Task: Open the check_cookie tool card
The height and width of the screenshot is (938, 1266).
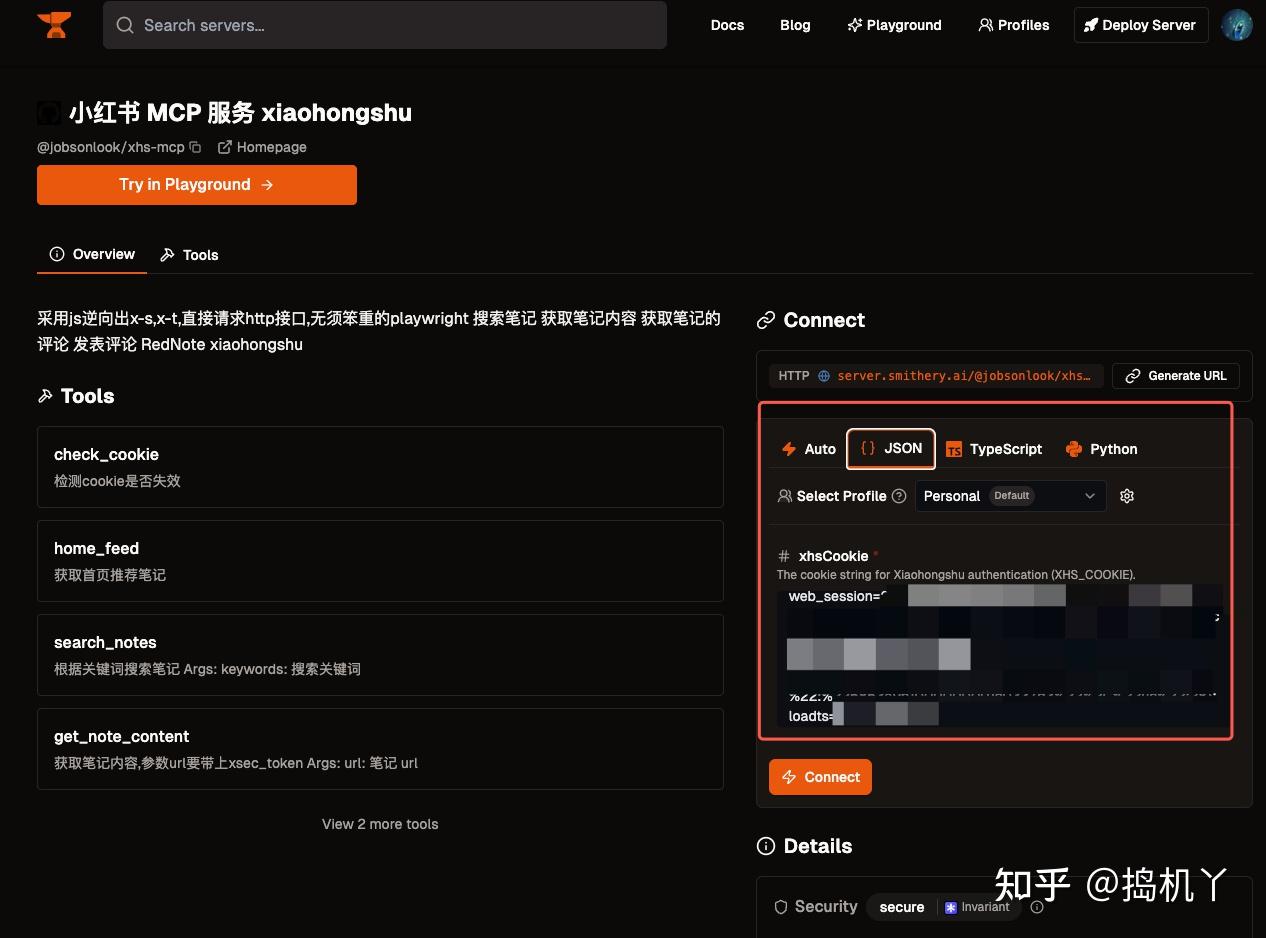Action: coord(380,467)
